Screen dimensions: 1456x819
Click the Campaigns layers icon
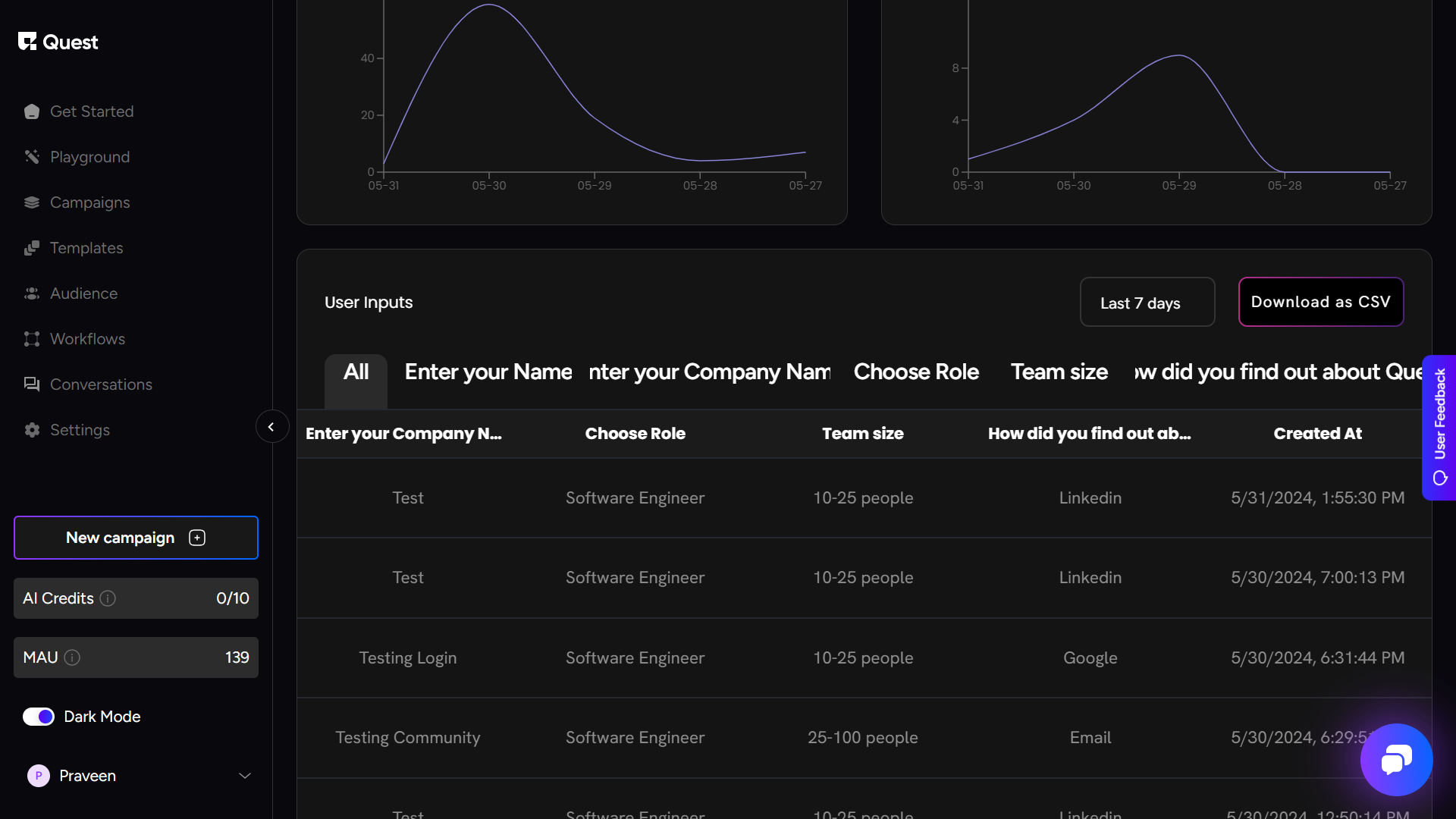(32, 202)
